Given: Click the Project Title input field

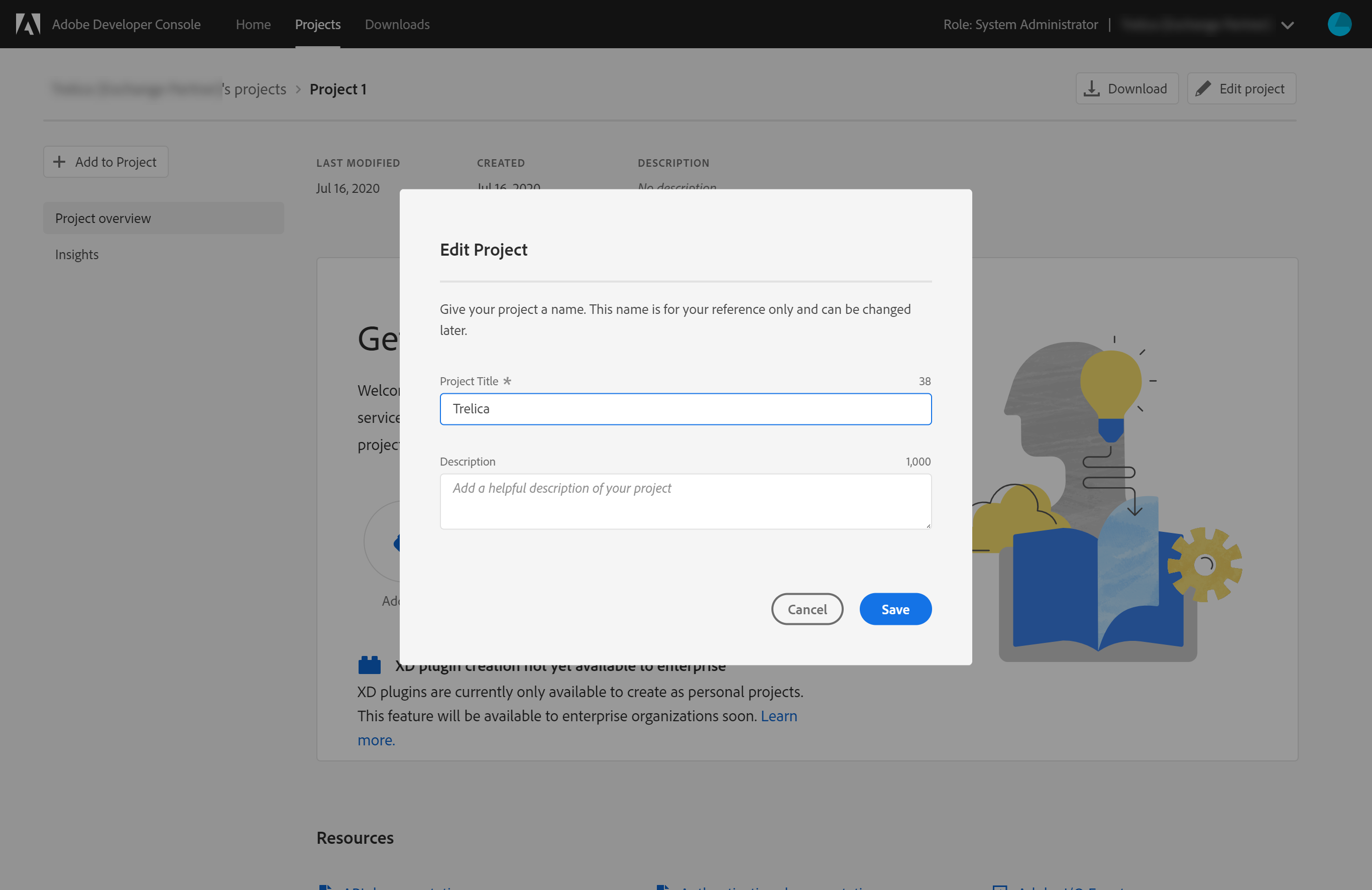Looking at the screenshot, I should (685, 409).
